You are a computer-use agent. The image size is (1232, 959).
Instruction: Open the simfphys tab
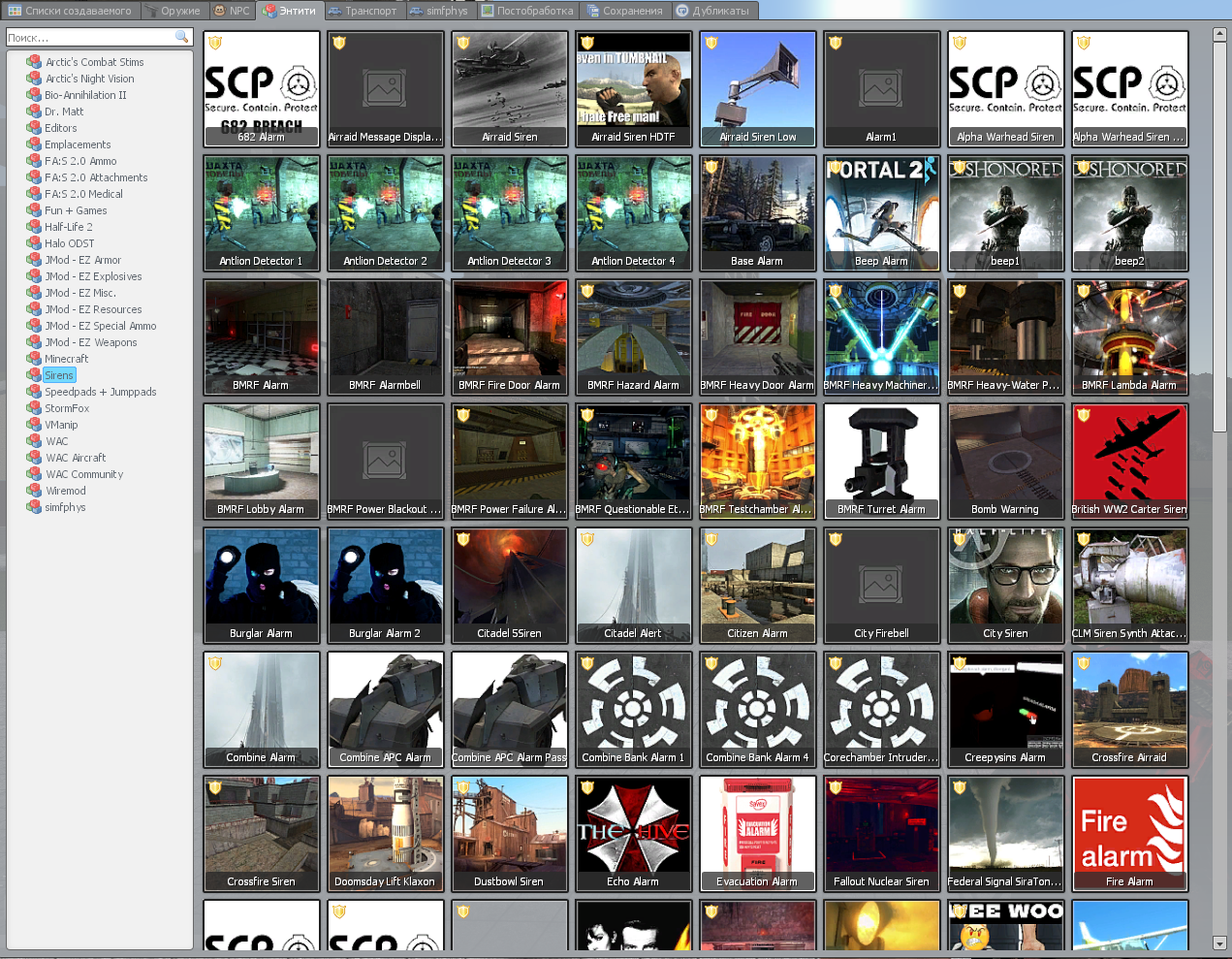(440, 11)
